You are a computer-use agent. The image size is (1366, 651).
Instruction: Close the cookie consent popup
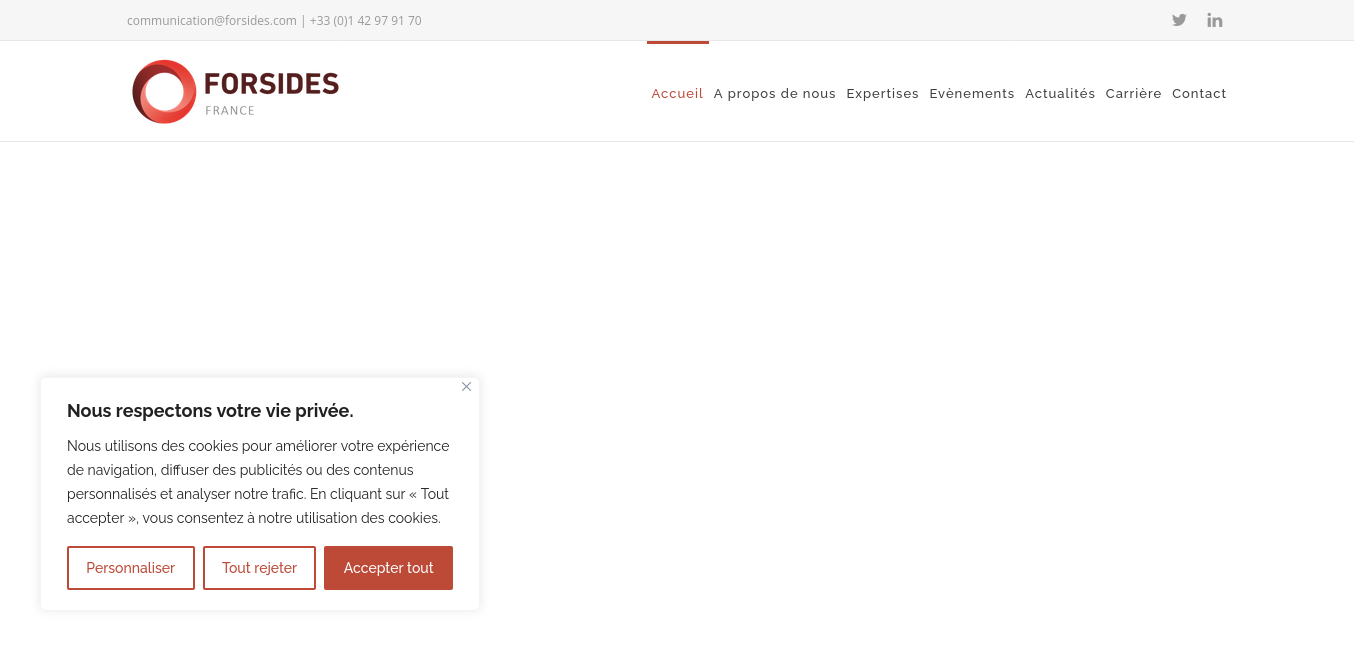click(466, 387)
